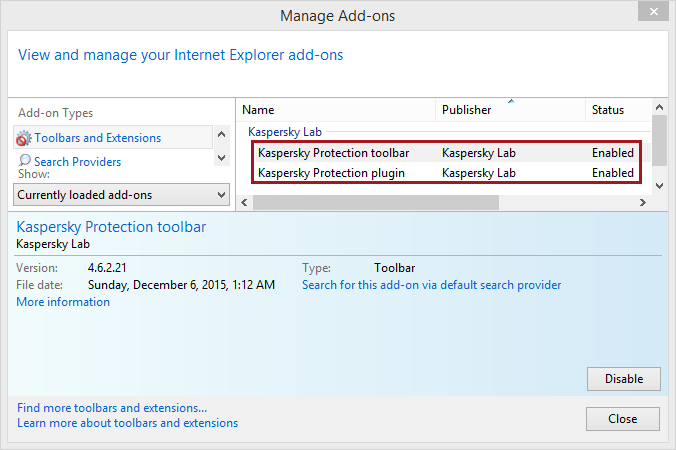Click Enabled status of Kaspersky Protection plugin
The width and height of the screenshot is (676, 450).
click(613, 173)
